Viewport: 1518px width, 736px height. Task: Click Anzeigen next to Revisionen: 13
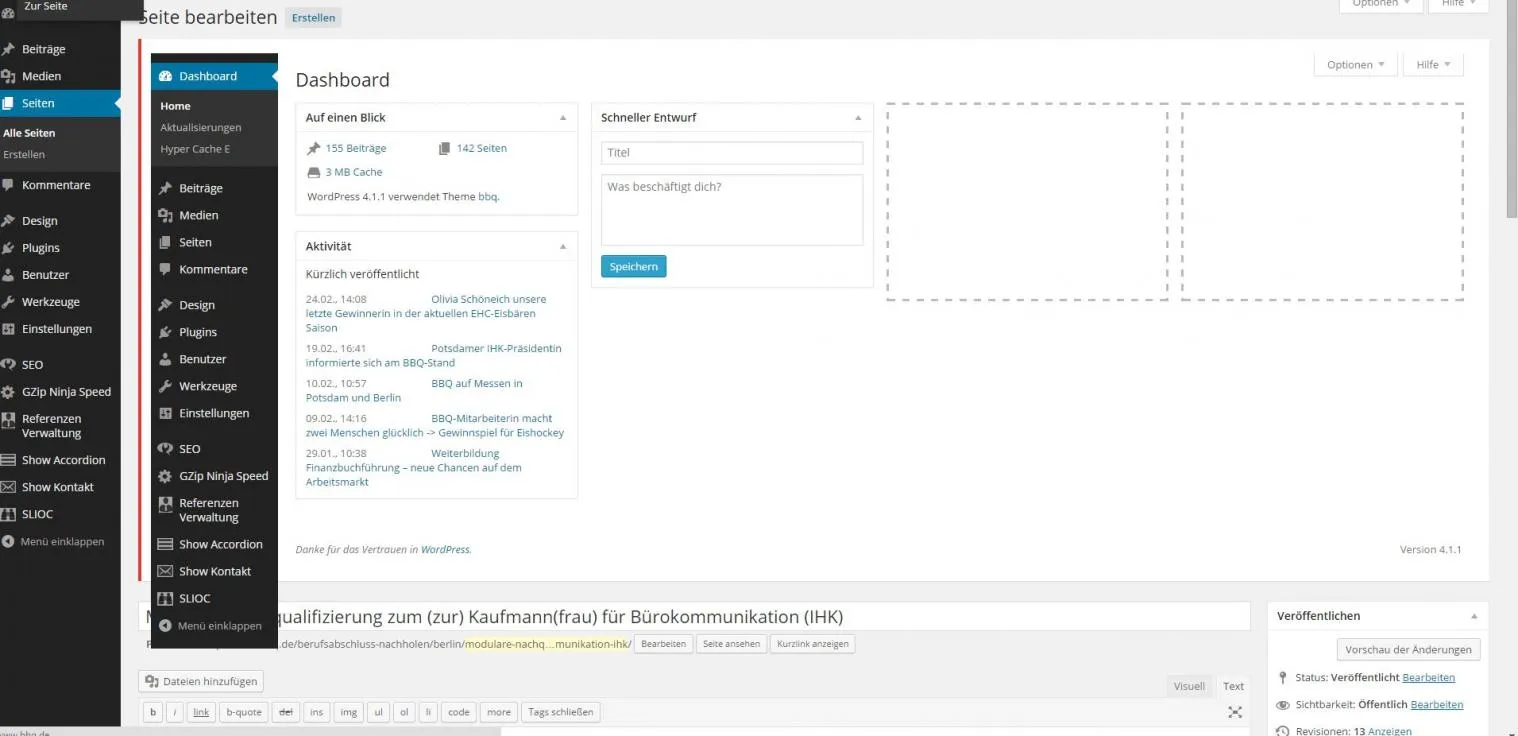click(1390, 731)
